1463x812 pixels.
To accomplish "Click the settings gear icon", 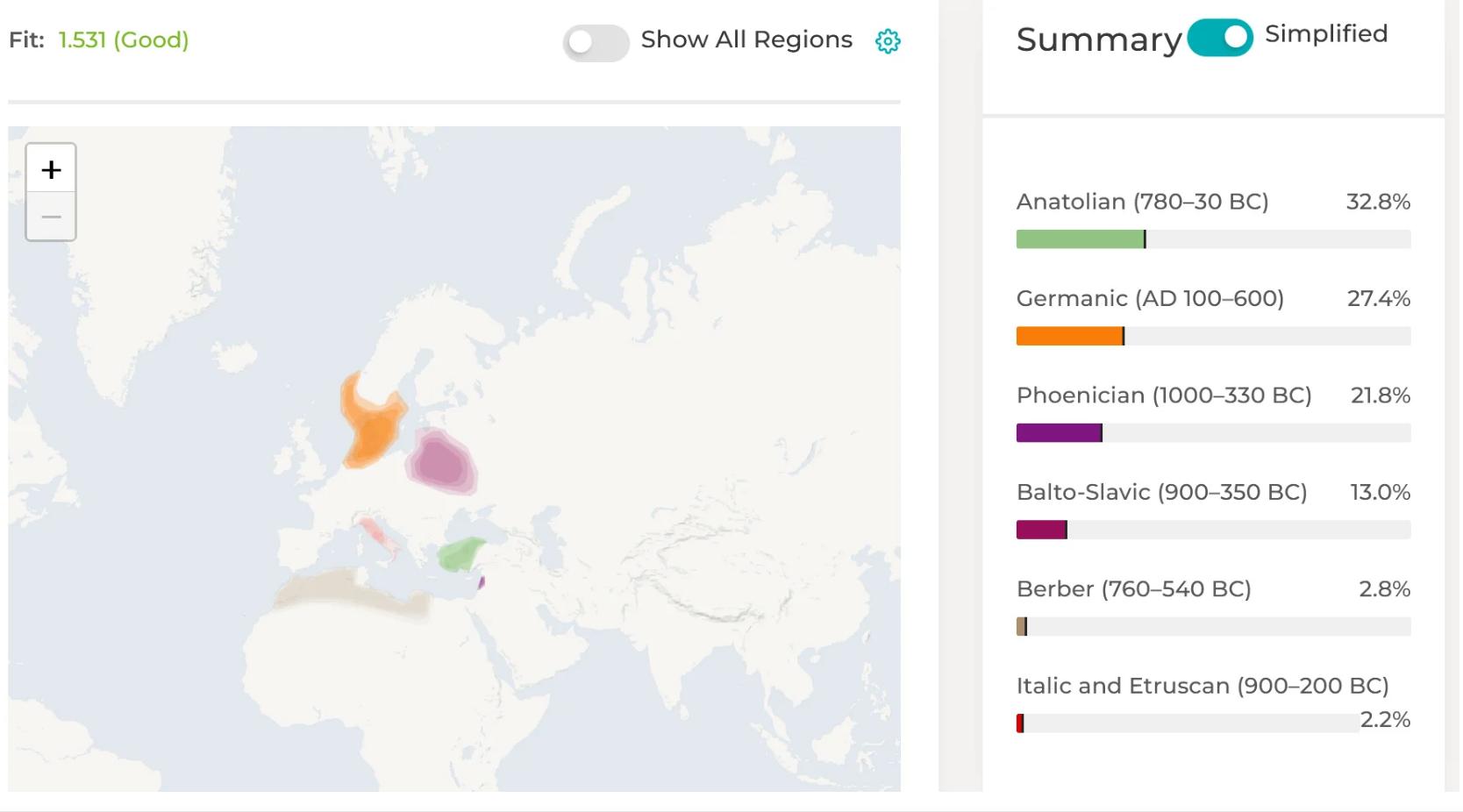I will coord(888,41).
